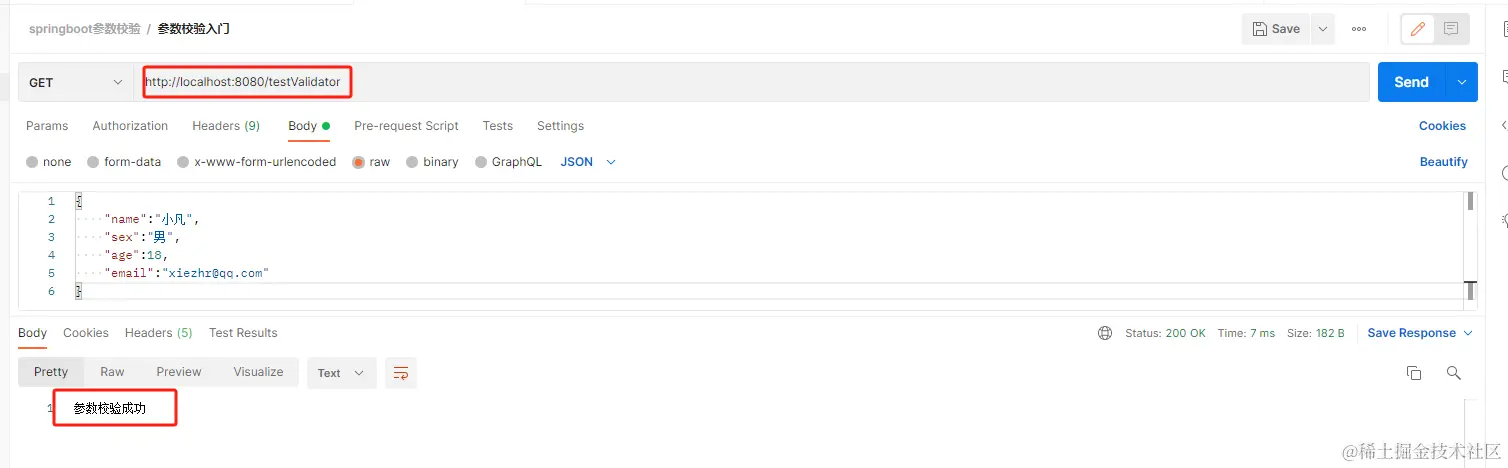The width and height of the screenshot is (1508, 468).
Task: Open the Save options dropdown arrow
Action: tap(1323, 29)
